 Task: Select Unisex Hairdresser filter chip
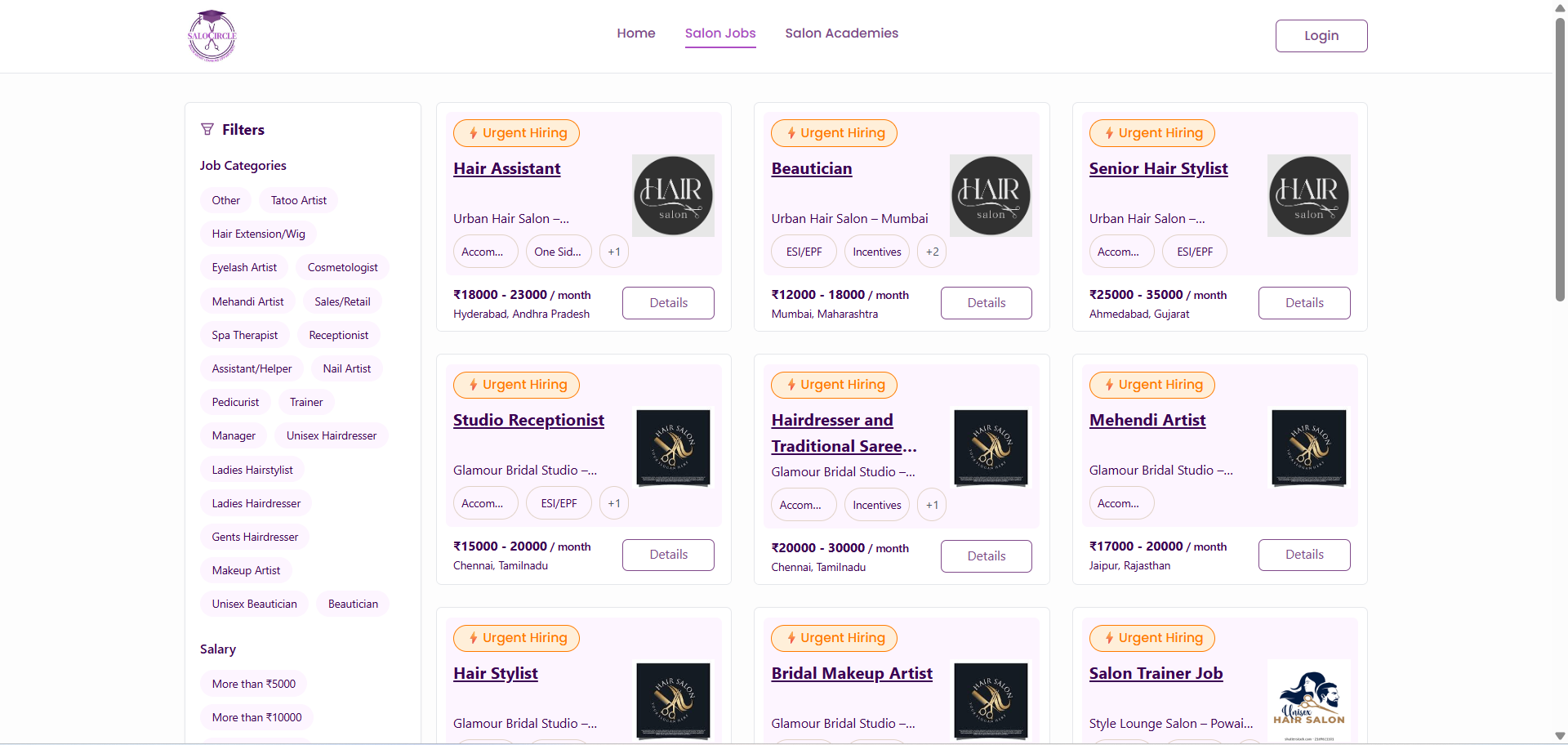[332, 435]
